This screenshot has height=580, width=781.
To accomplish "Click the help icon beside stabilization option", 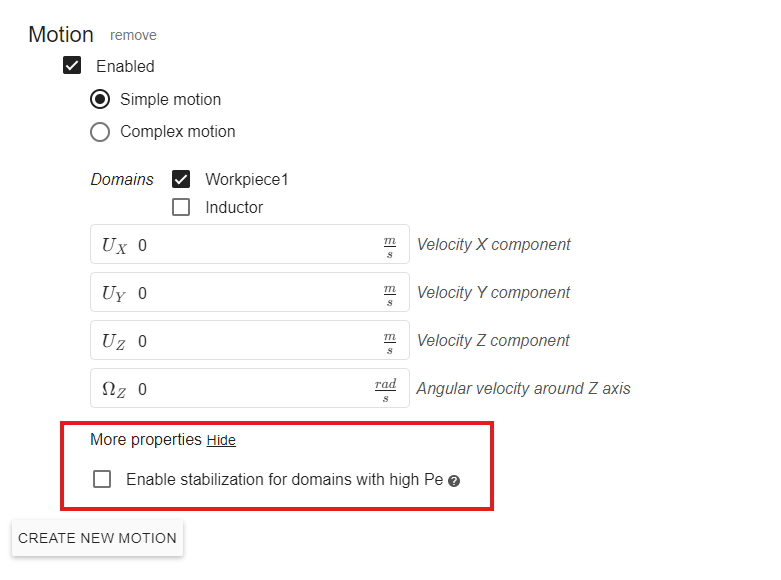I will pos(454,481).
